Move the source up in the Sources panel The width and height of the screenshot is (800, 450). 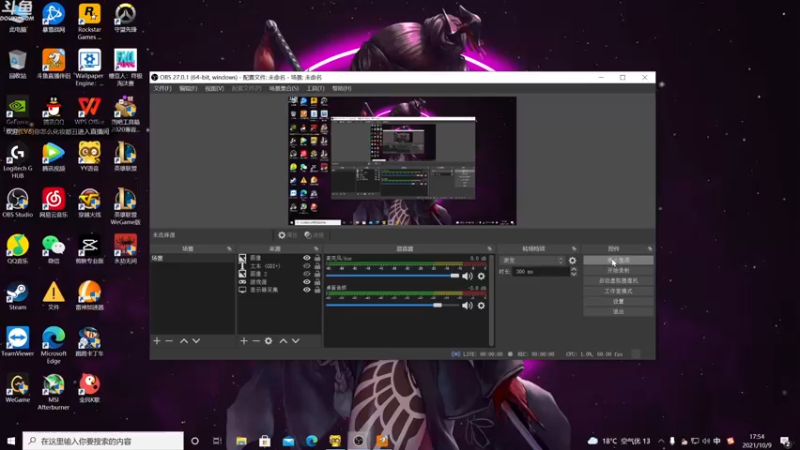click(283, 341)
